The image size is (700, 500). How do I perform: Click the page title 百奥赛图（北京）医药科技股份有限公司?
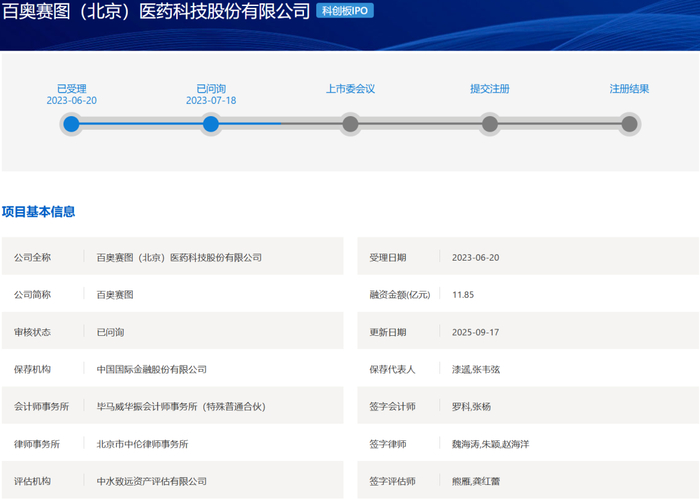click(156, 11)
